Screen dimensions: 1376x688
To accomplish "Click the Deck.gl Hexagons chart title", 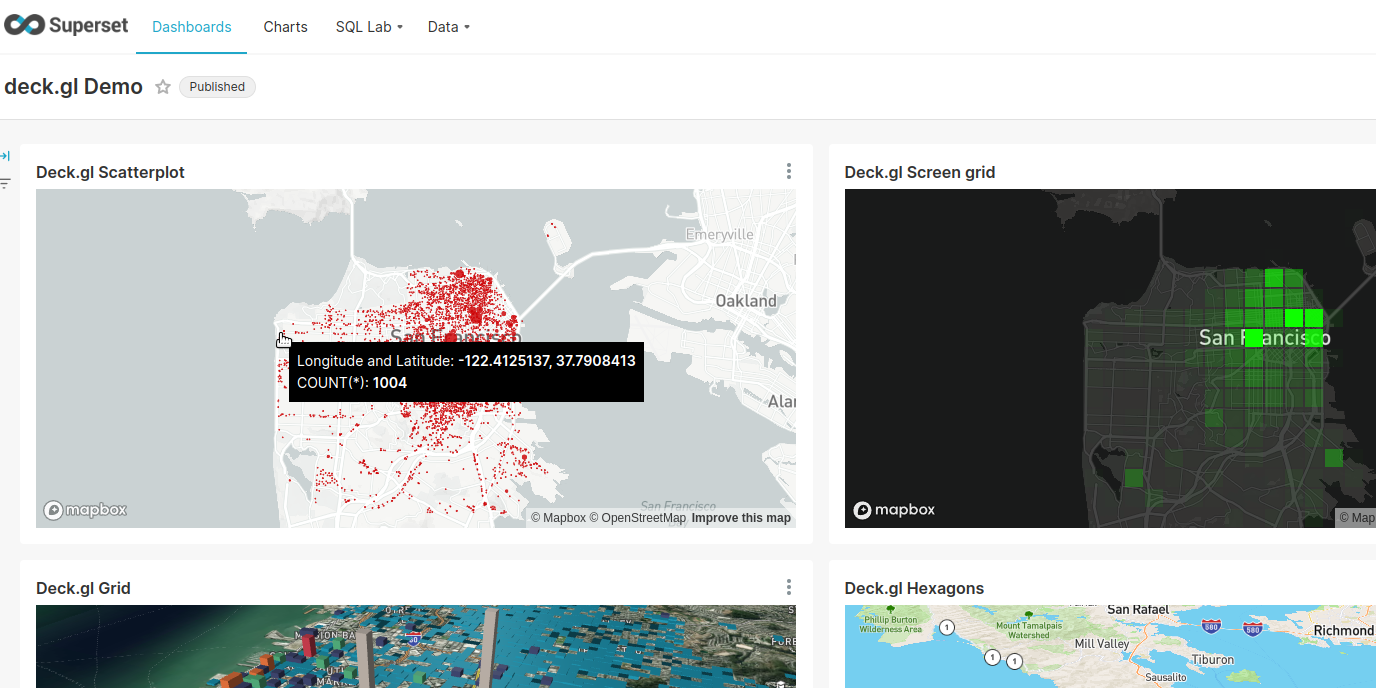I will 914,588.
